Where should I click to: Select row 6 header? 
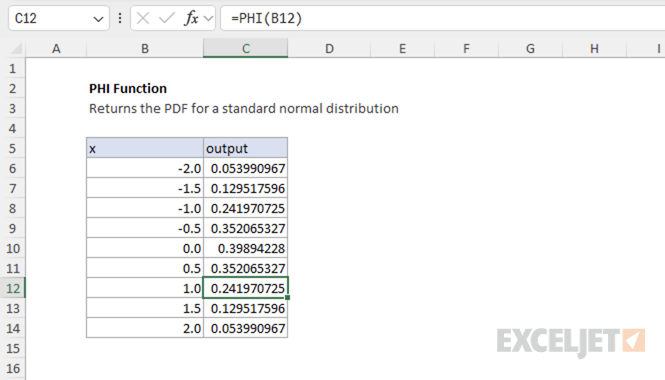[x=13, y=168]
